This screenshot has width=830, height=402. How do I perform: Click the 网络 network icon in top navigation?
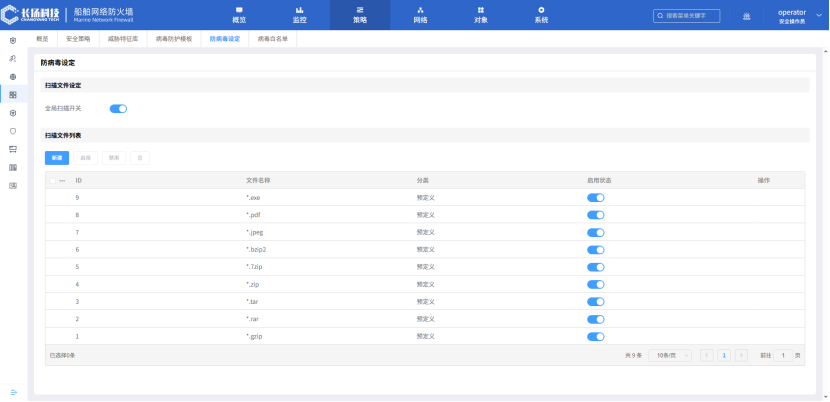pyautogui.click(x=420, y=10)
